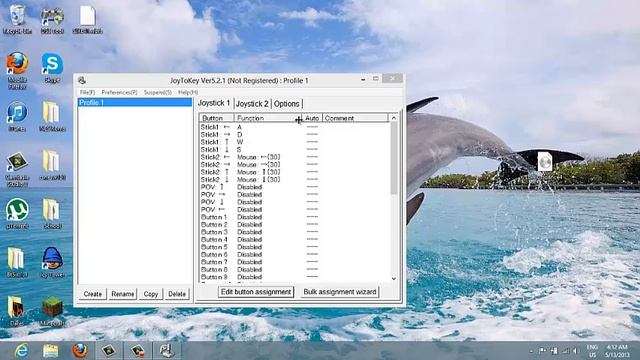
Task: Select Stick2 up Mouse (30) row
Action: tap(294, 172)
